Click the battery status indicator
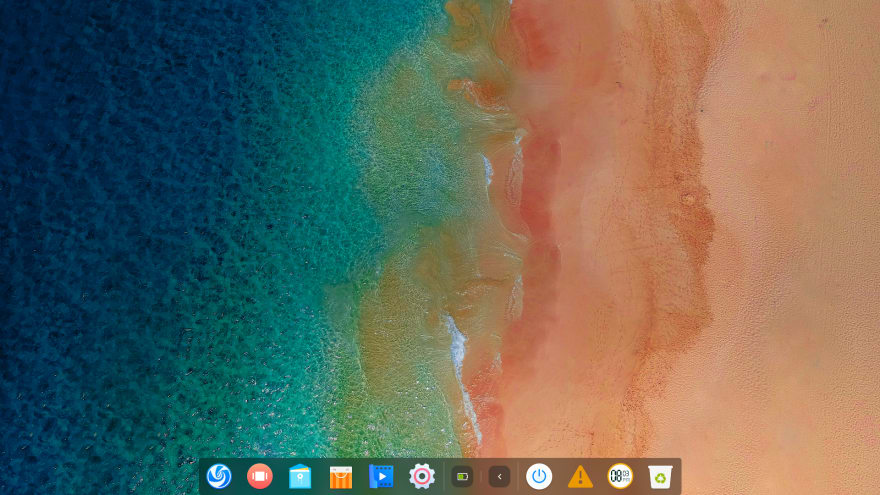 [x=462, y=477]
